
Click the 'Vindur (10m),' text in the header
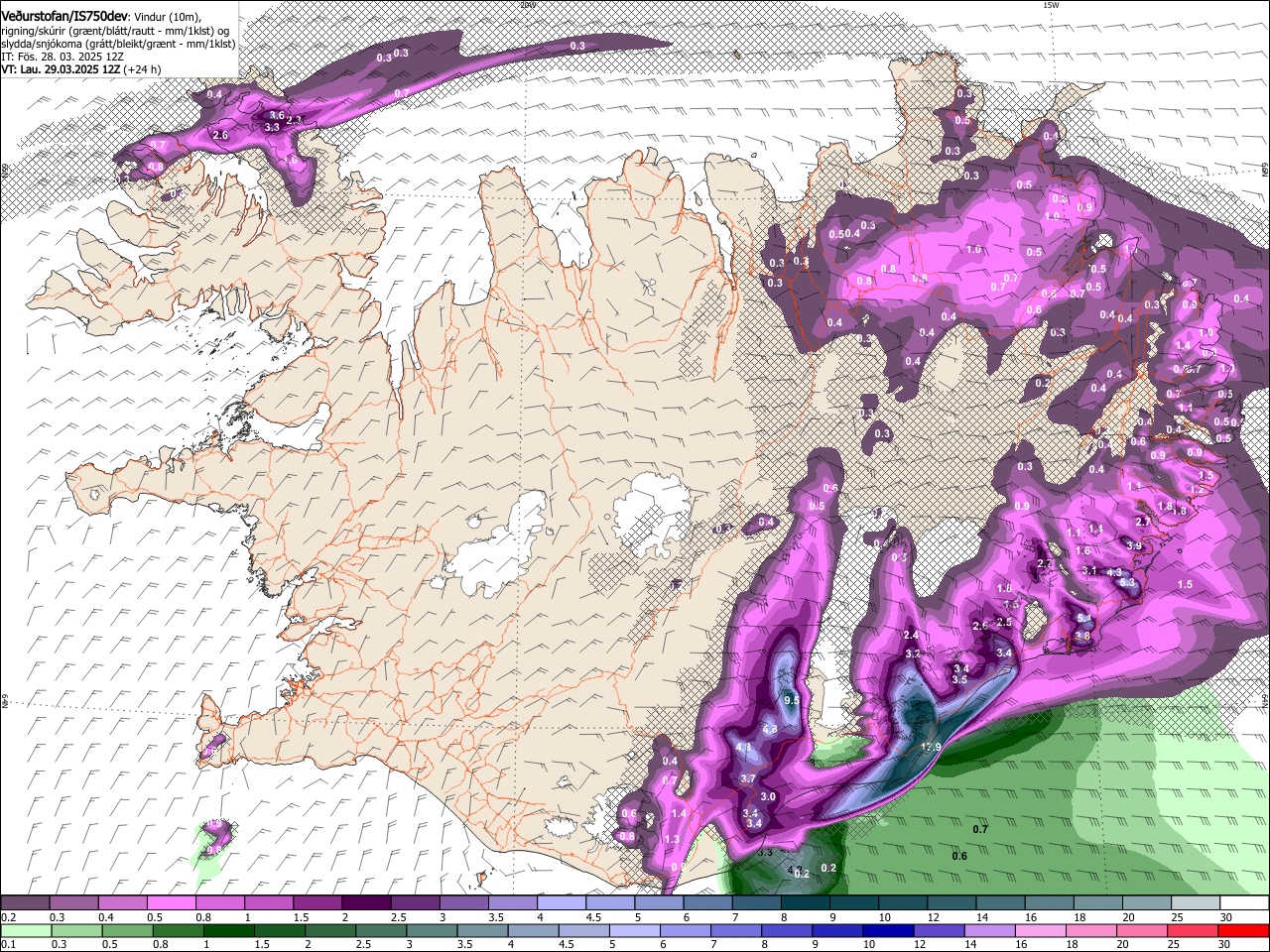click(167, 17)
